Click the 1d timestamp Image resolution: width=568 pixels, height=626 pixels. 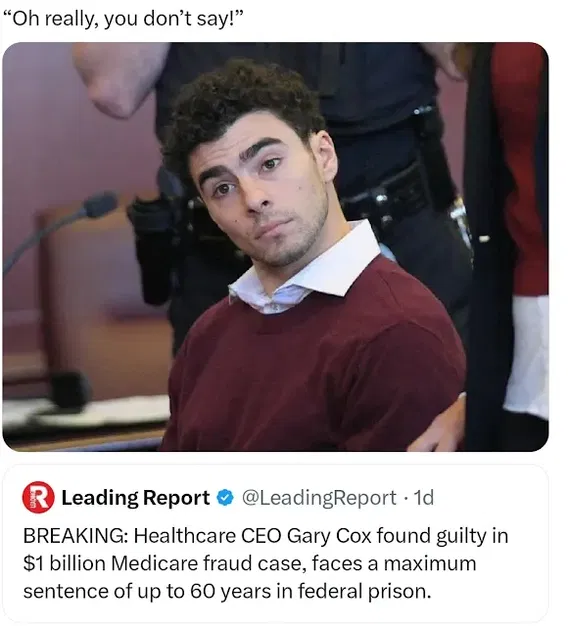pyautogui.click(x=423, y=497)
